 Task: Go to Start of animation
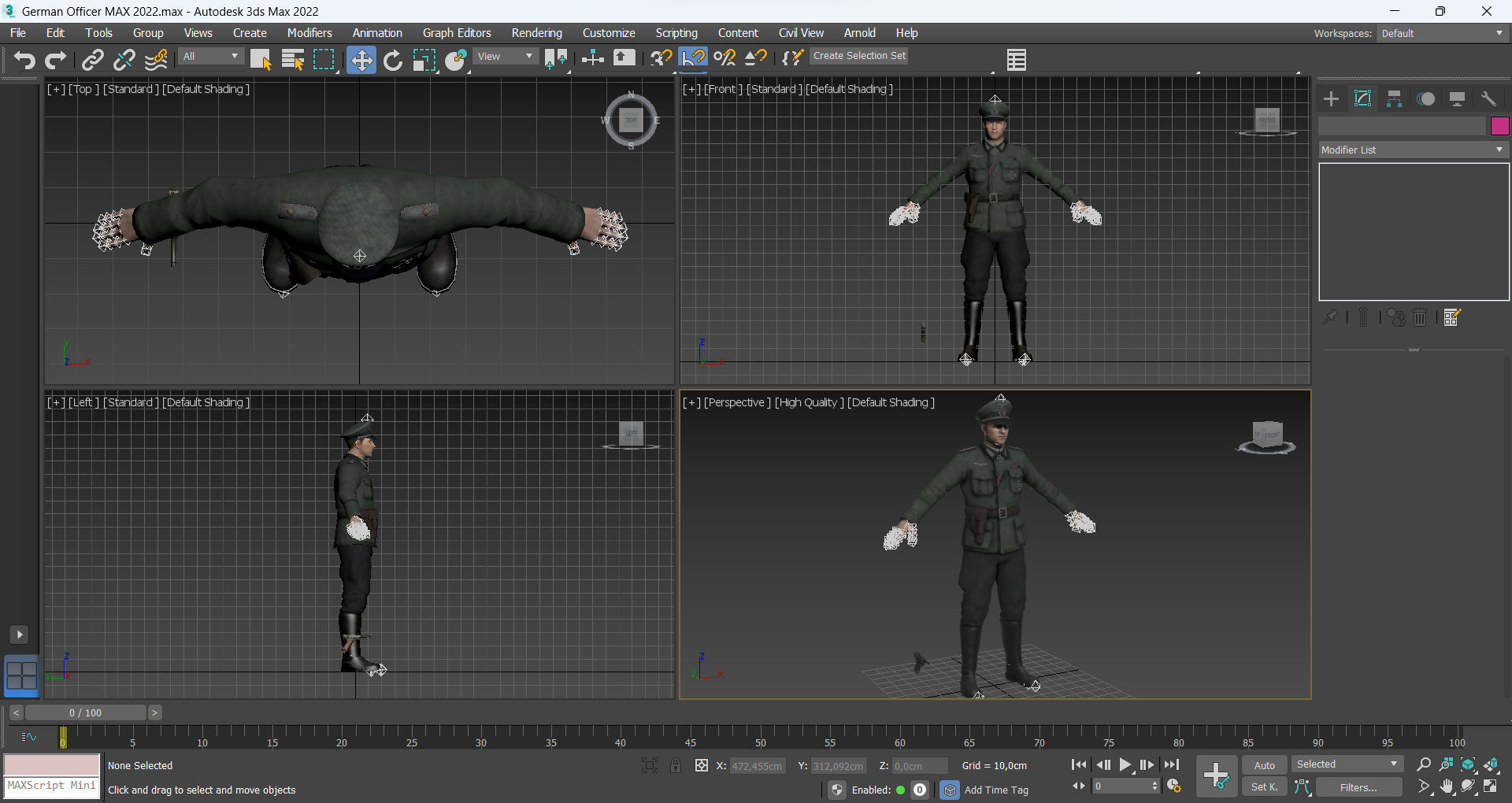pyautogui.click(x=1079, y=764)
